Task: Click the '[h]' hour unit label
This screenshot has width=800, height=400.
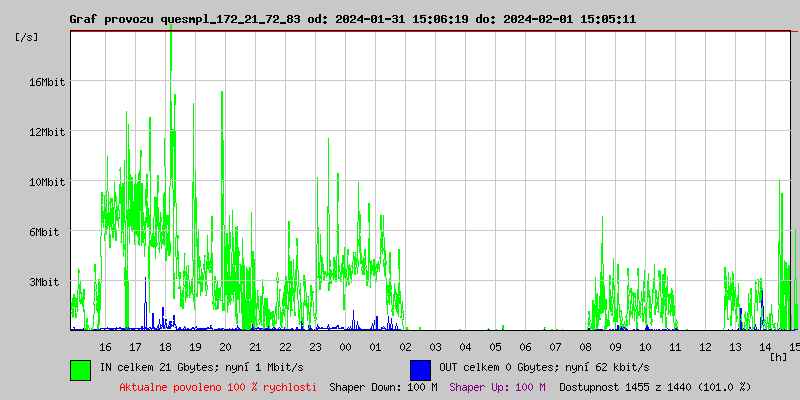Action: click(779, 357)
